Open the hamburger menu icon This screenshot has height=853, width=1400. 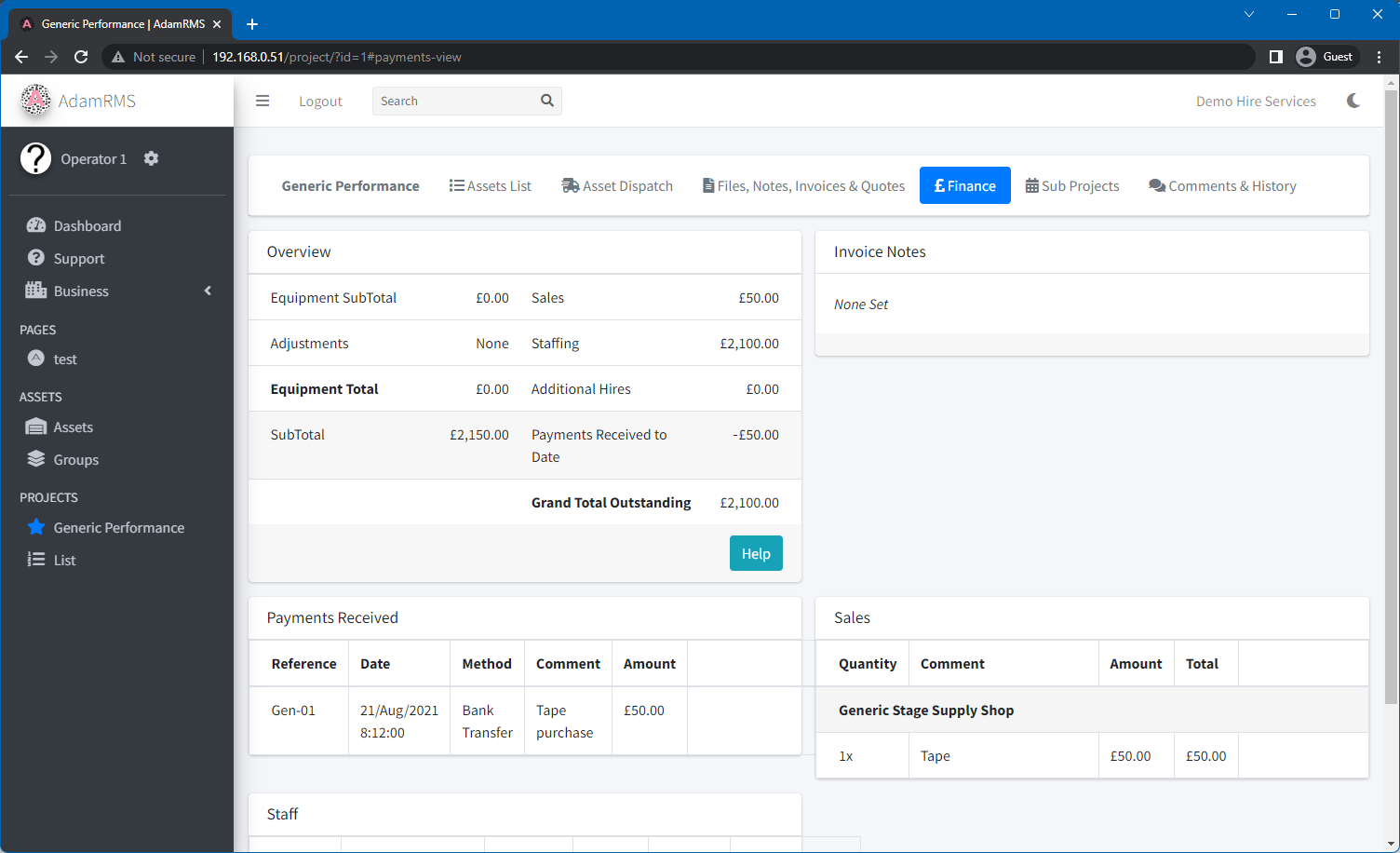click(x=262, y=101)
